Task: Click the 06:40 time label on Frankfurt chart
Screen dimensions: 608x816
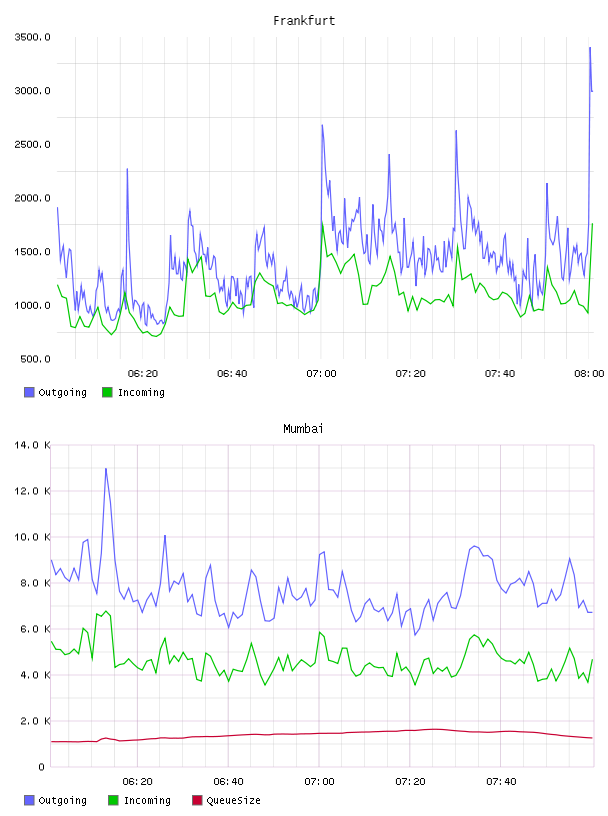Action: (232, 374)
